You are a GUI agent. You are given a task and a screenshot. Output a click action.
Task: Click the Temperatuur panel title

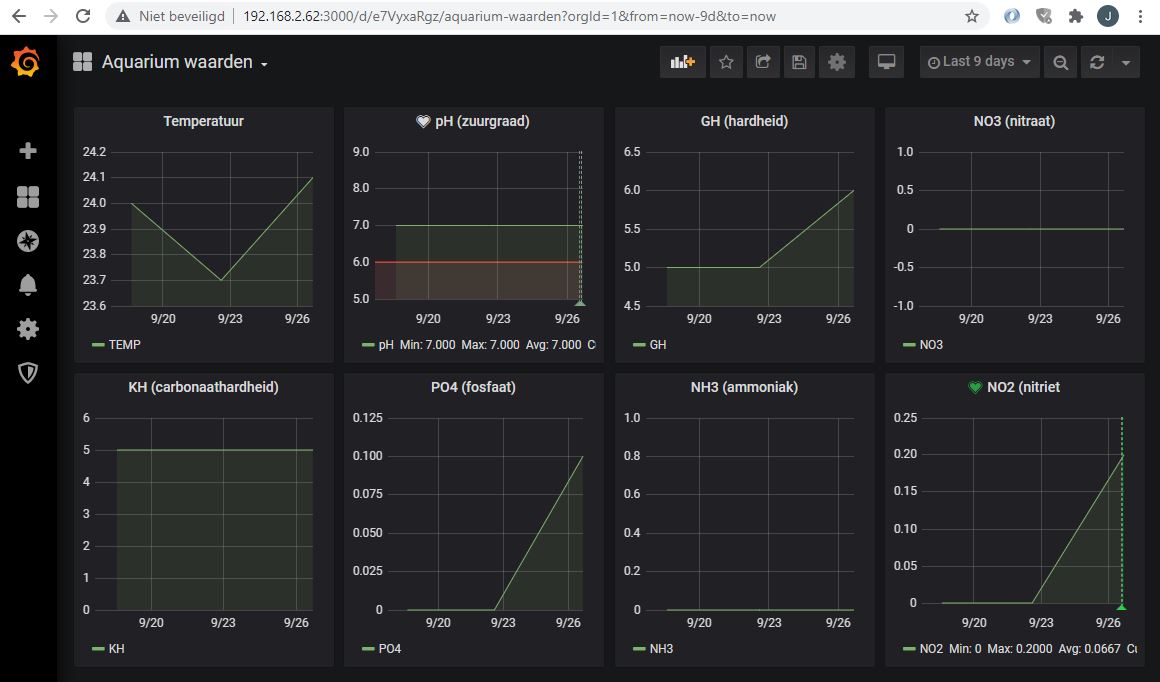coord(203,121)
